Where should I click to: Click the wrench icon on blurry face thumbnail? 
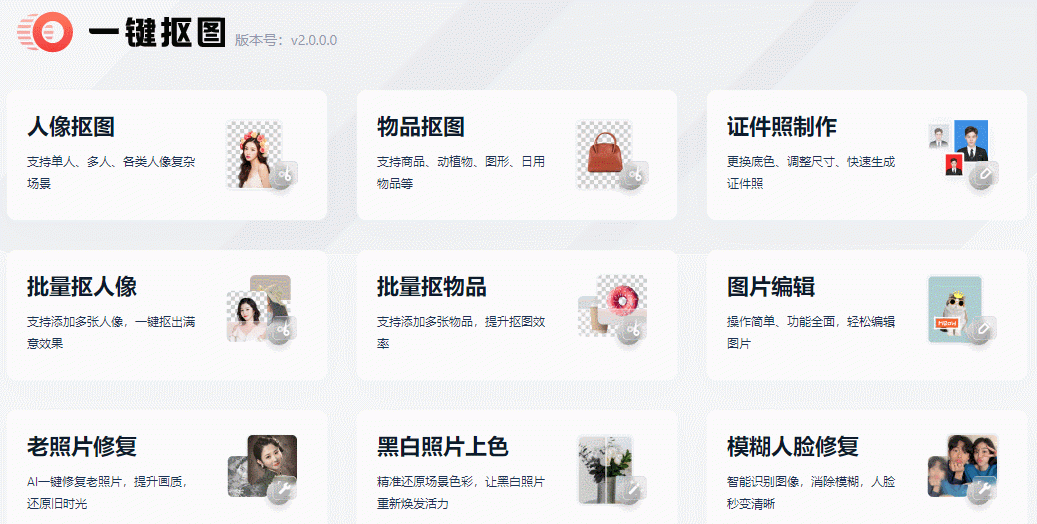[x=983, y=490]
